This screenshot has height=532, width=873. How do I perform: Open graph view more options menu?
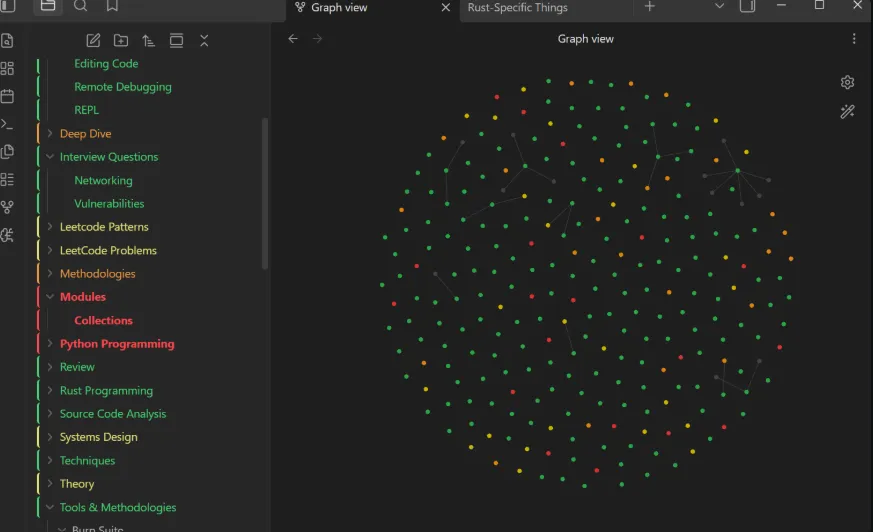(x=854, y=38)
